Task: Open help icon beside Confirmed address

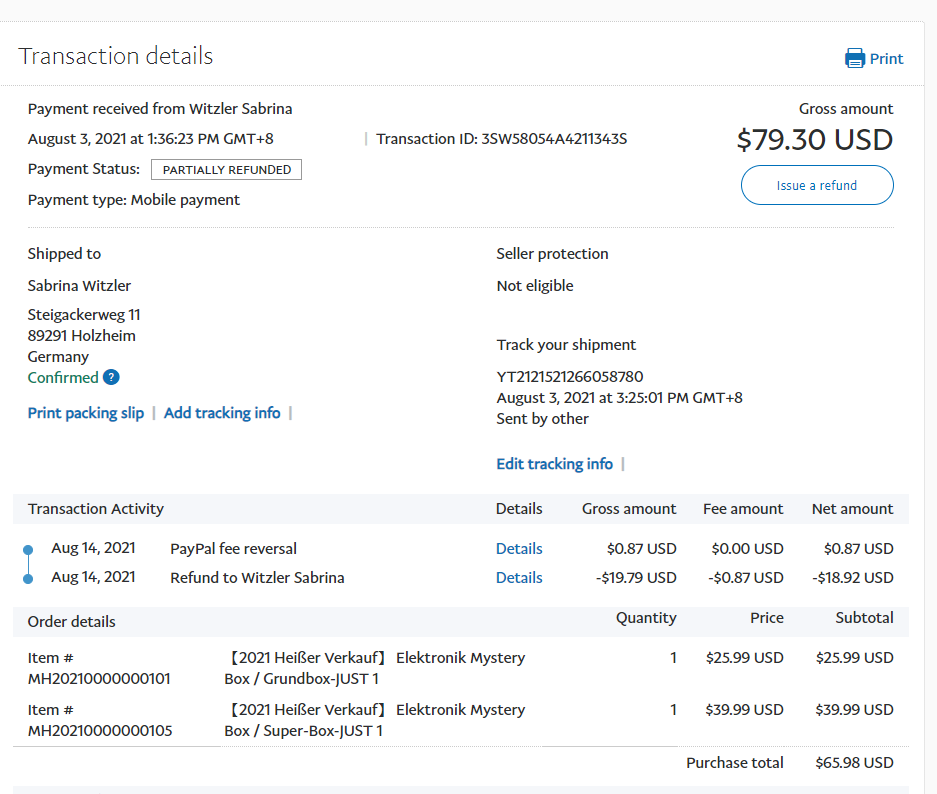Action: pyautogui.click(x=111, y=377)
